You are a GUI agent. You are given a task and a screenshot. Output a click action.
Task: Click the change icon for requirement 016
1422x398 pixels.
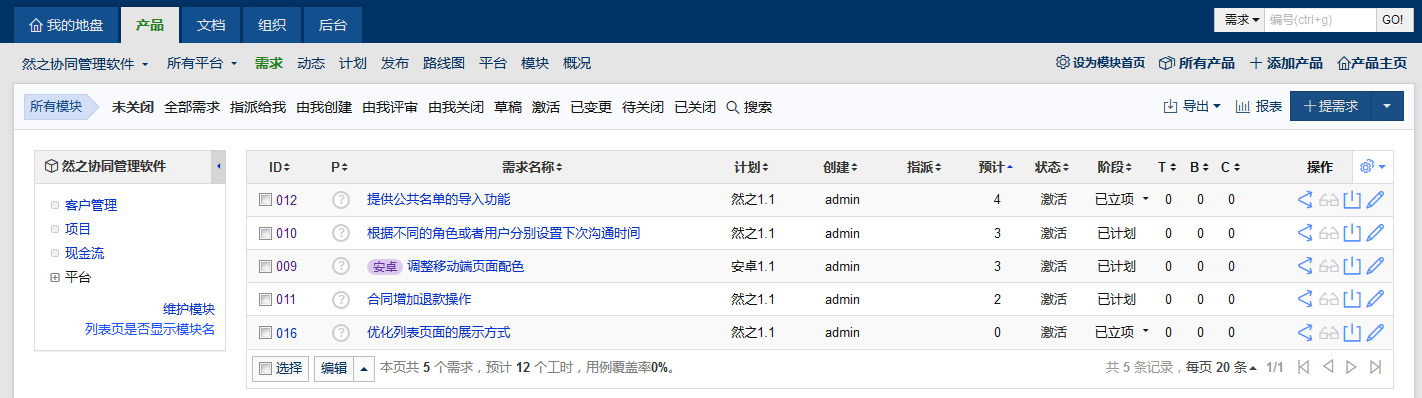pos(1304,332)
